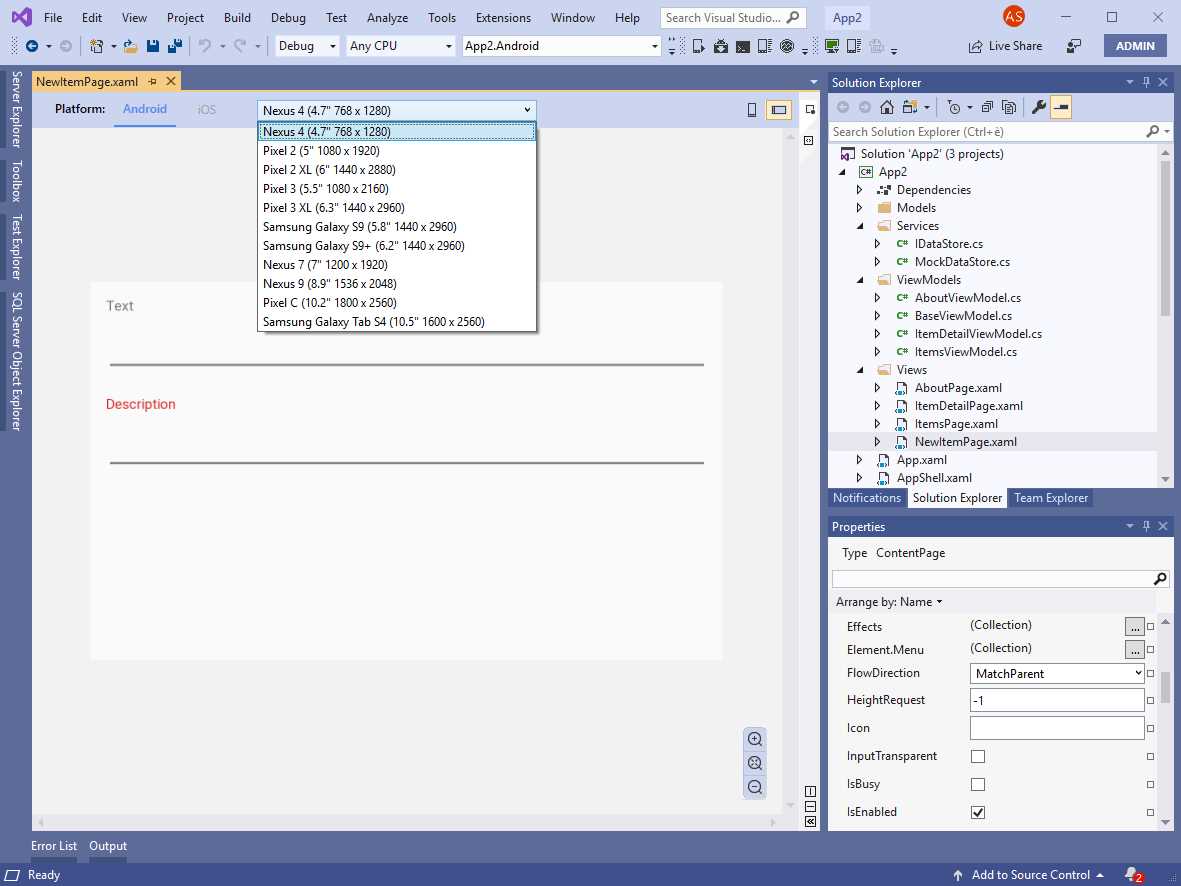Collapse the Views folder in Solution Explorer
The image size is (1181, 886).
point(859,369)
